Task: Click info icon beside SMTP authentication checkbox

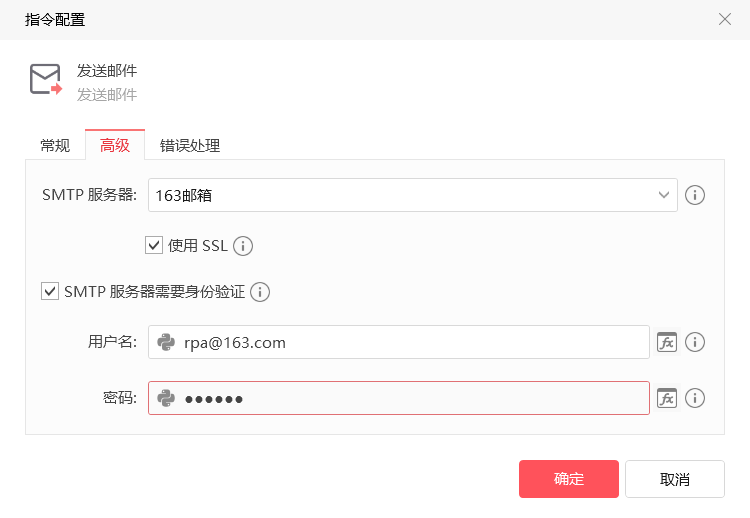Action: pos(260,292)
